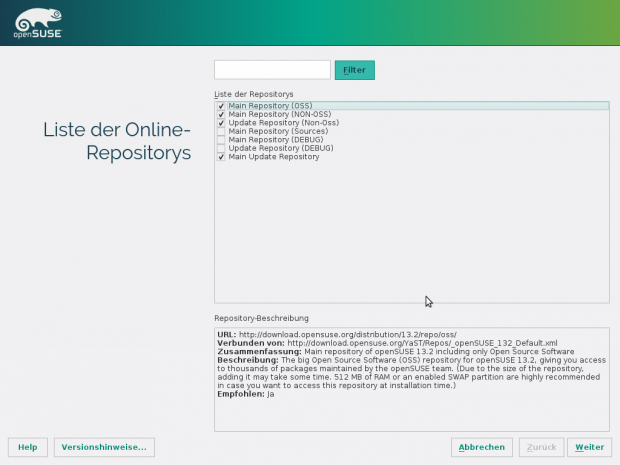Click the Zurück back button
Image resolution: width=620 pixels, height=465 pixels.
click(541, 447)
